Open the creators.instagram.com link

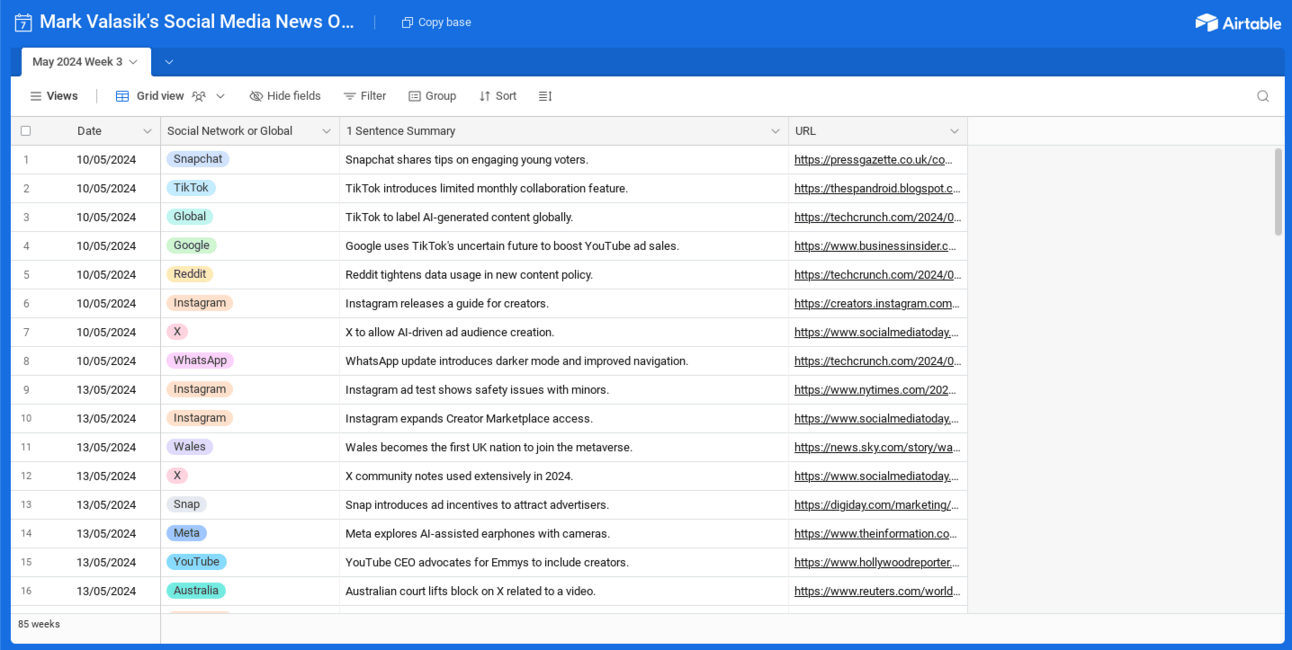[875, 303]
